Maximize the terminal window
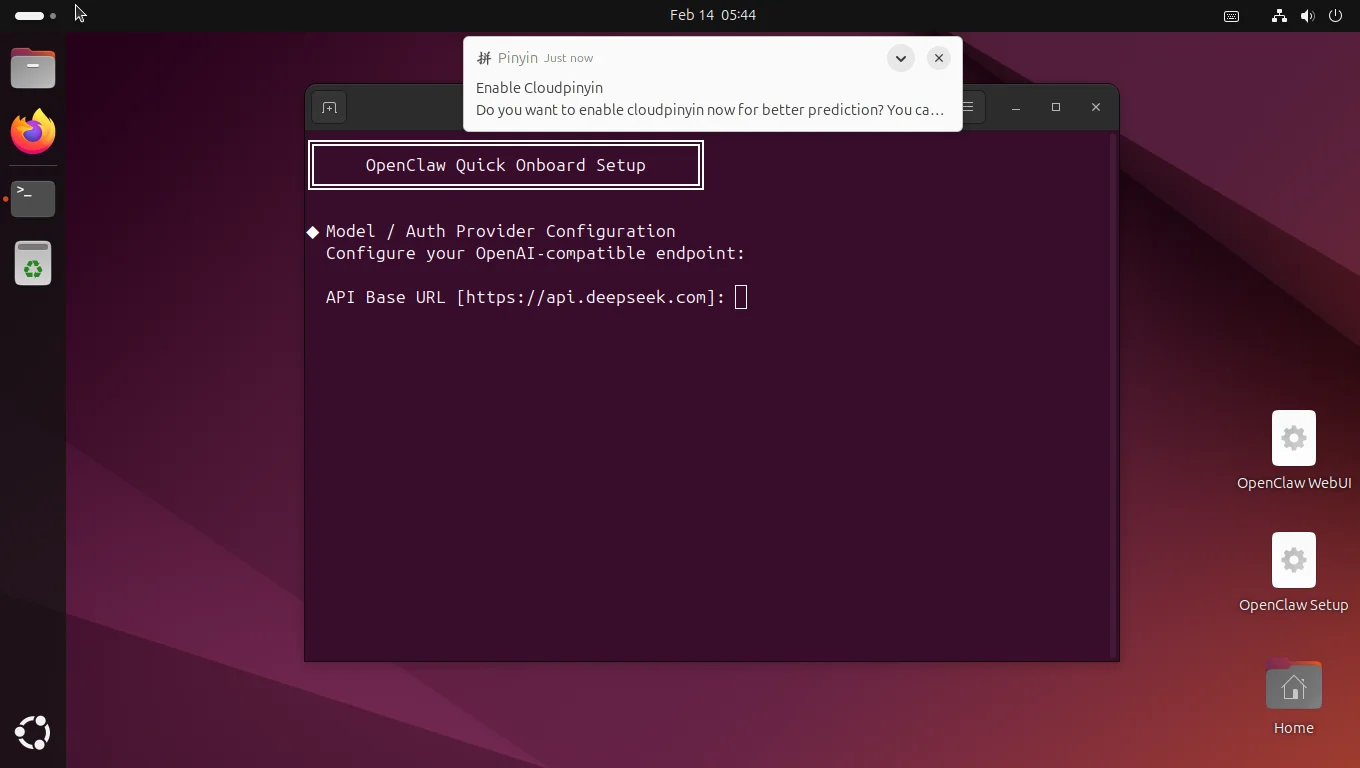Image resolution: width=1360 pixels, height=768 pixels. [x=1055, y=107]
